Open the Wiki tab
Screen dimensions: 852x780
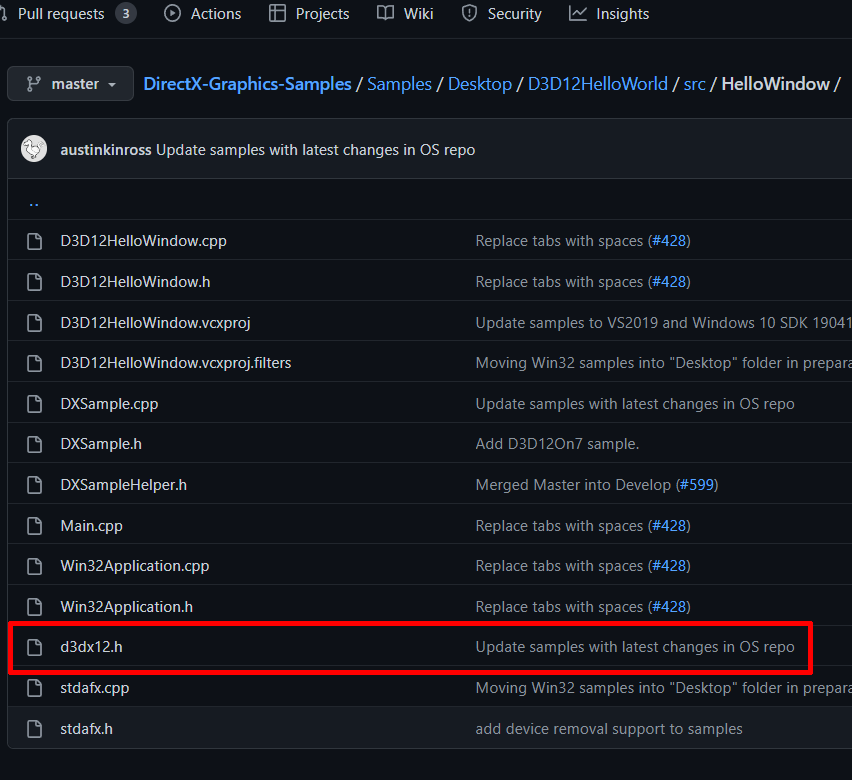[x=405, y=14]
